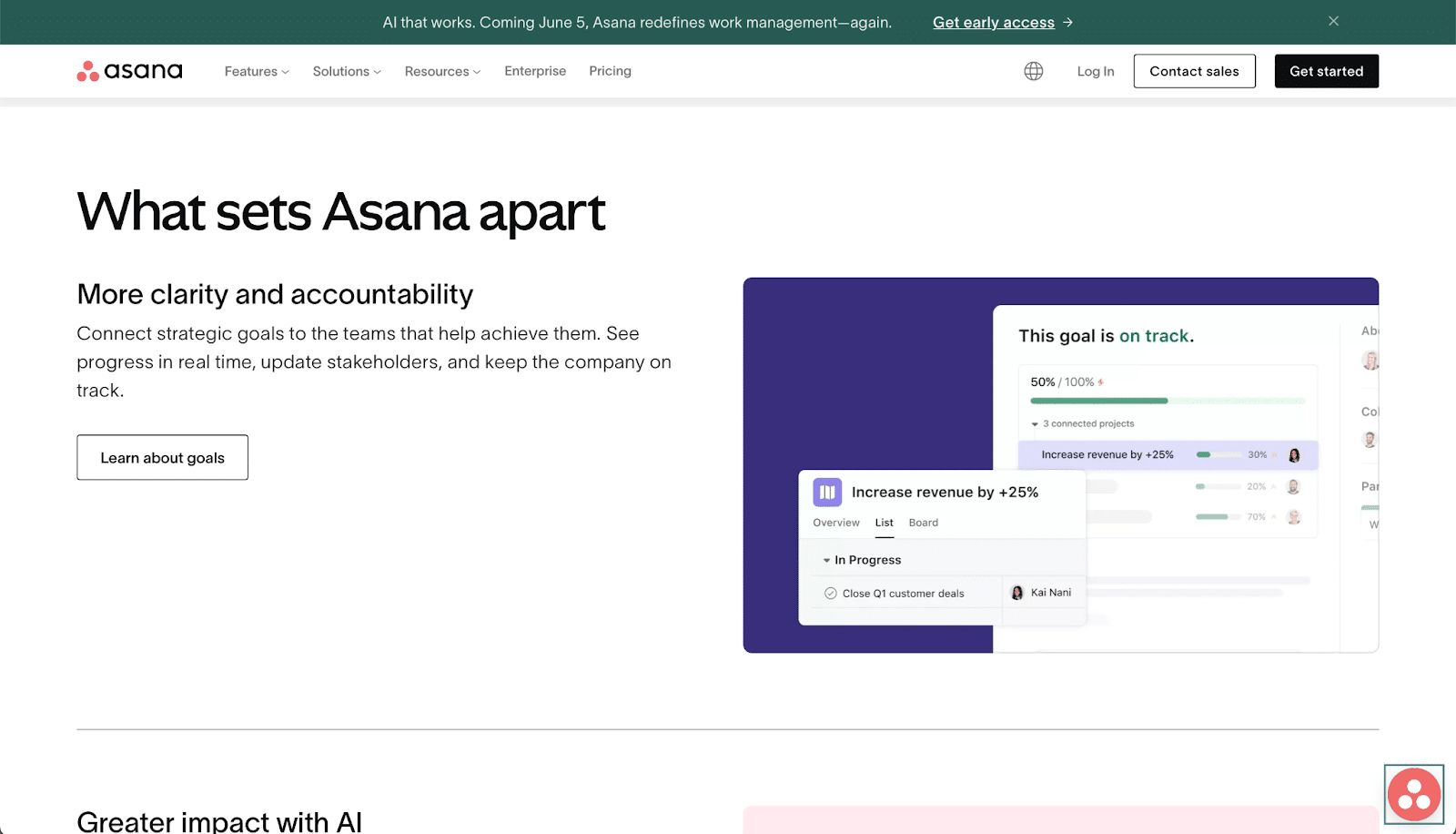Click the 50% goal progress bar

pos(1168,401)
